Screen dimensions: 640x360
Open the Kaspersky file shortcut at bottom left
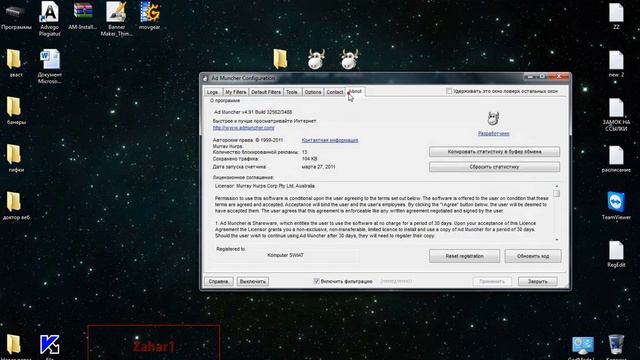click(x=49, y=346)
